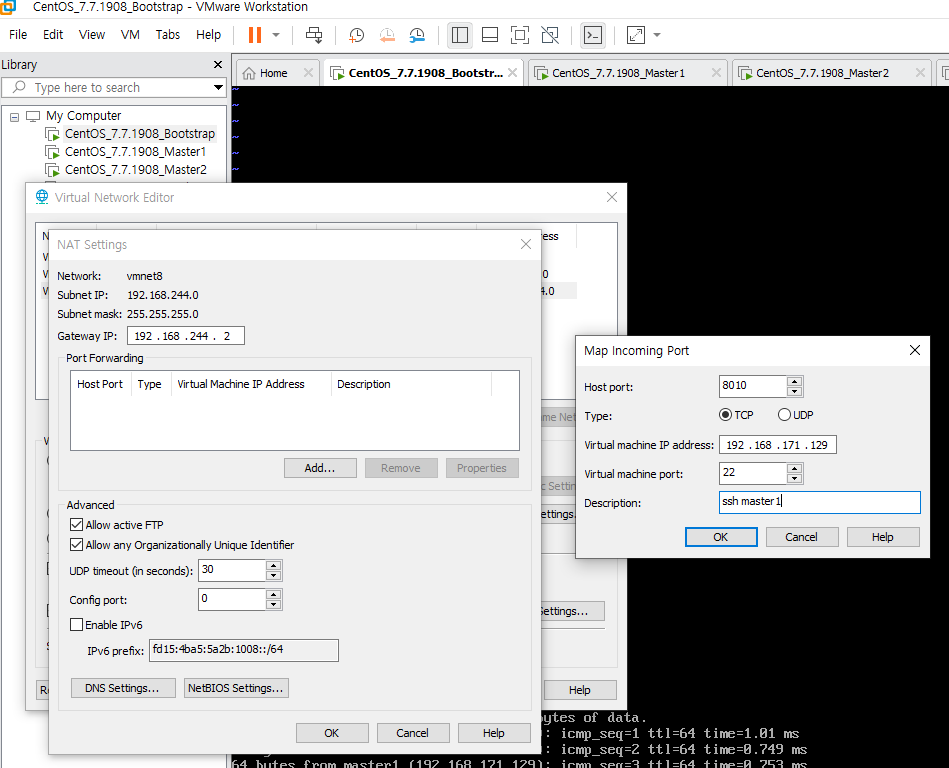Select the UDP radio button
The height and width of the screenshot is (768, 949).
click(784, 415)
